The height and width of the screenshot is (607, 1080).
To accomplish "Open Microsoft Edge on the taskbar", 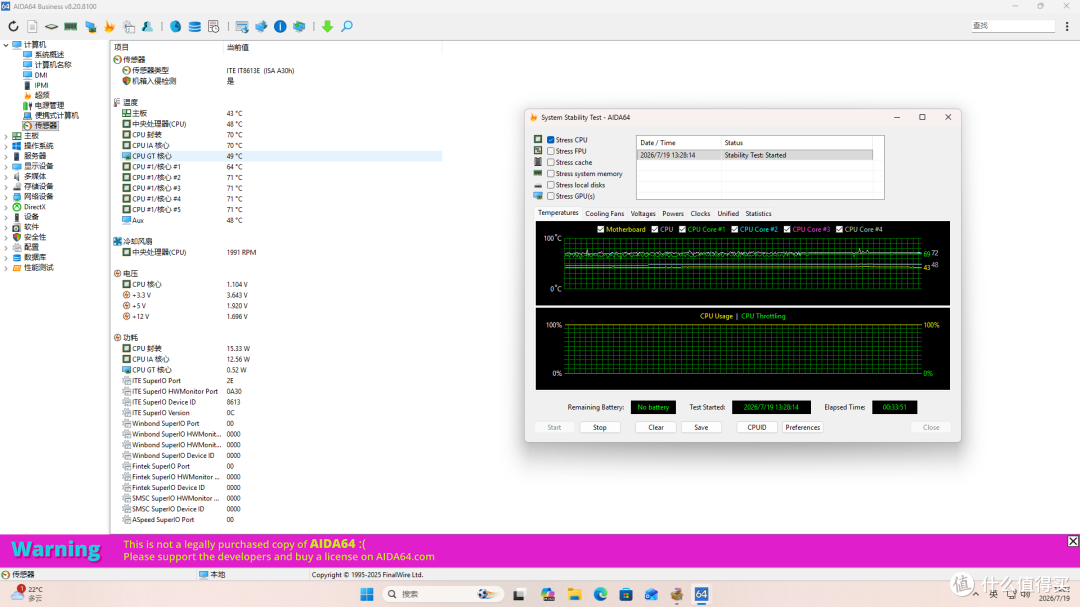I will (x=600, y=594).
